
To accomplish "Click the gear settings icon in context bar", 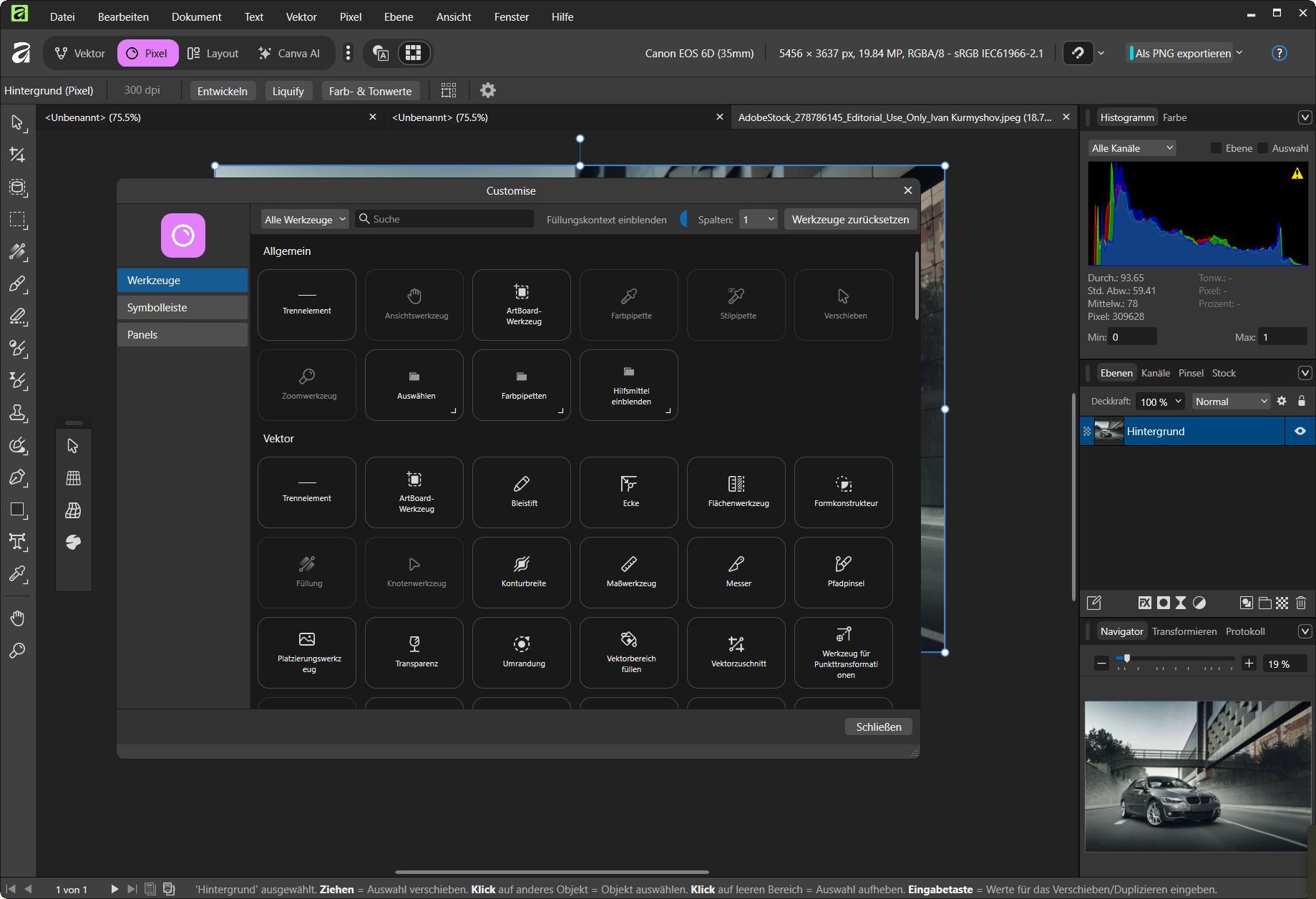I will tap(487, 91).
